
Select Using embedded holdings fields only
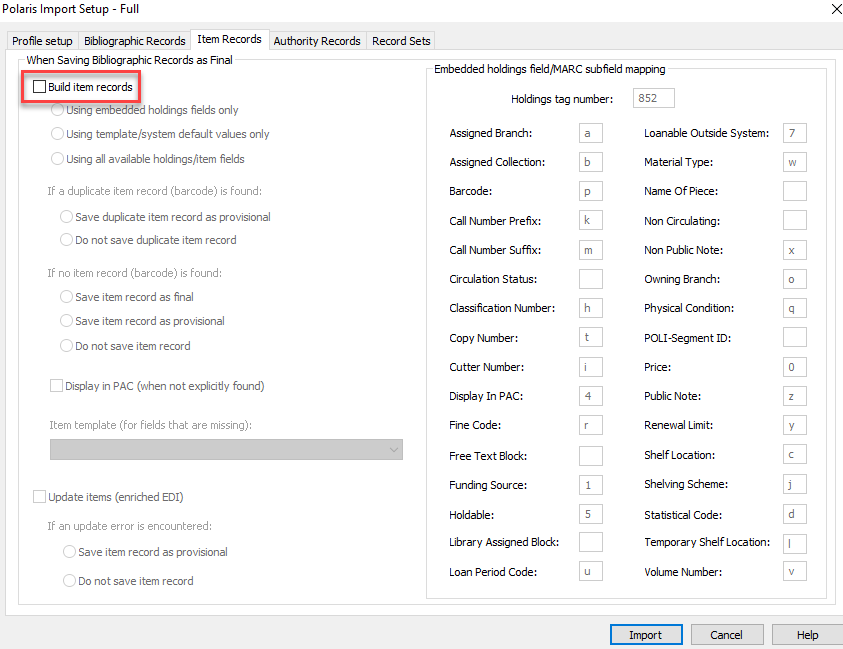click(58, 110)
